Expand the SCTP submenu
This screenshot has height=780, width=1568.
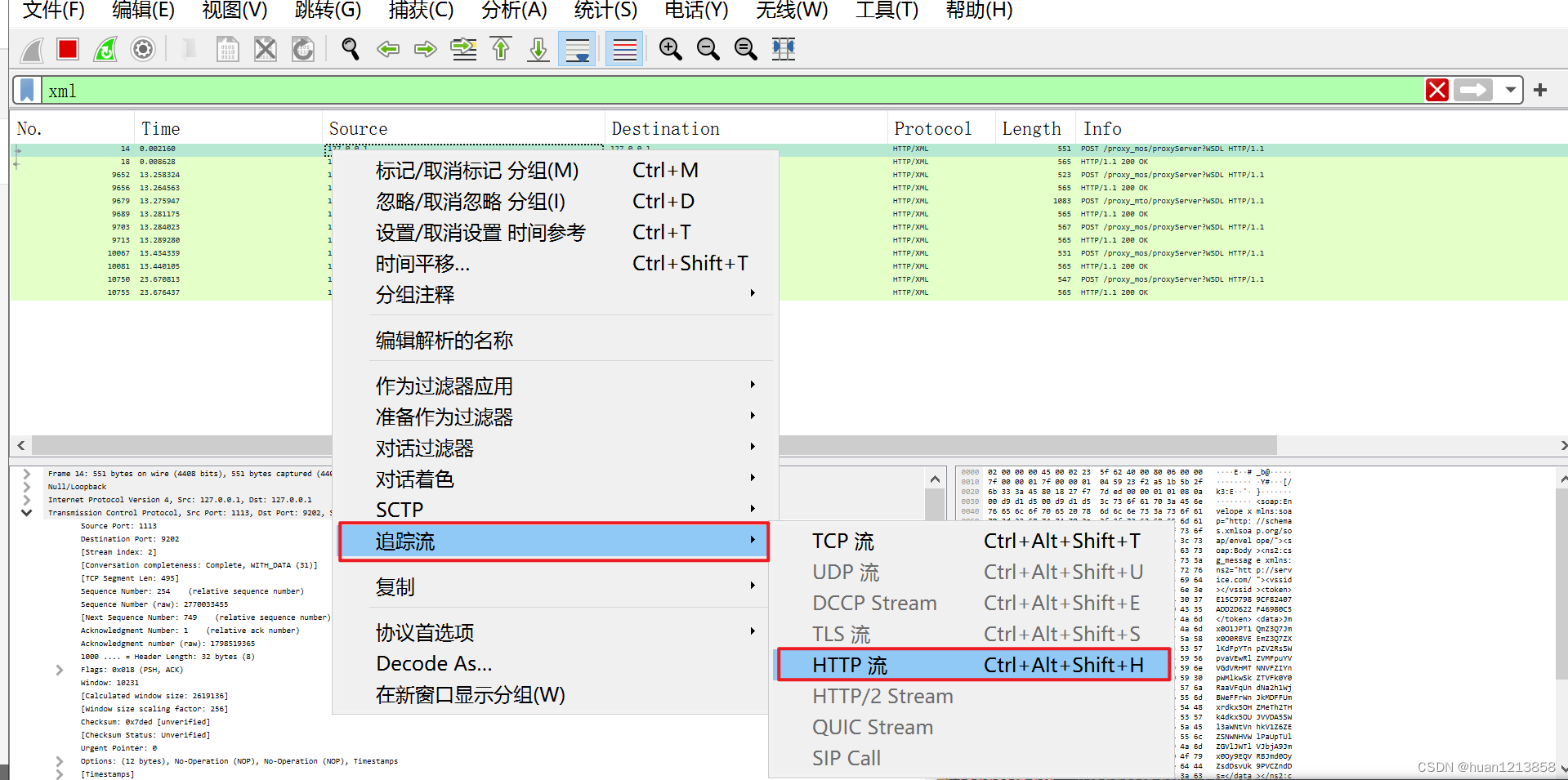click(554, 510)
